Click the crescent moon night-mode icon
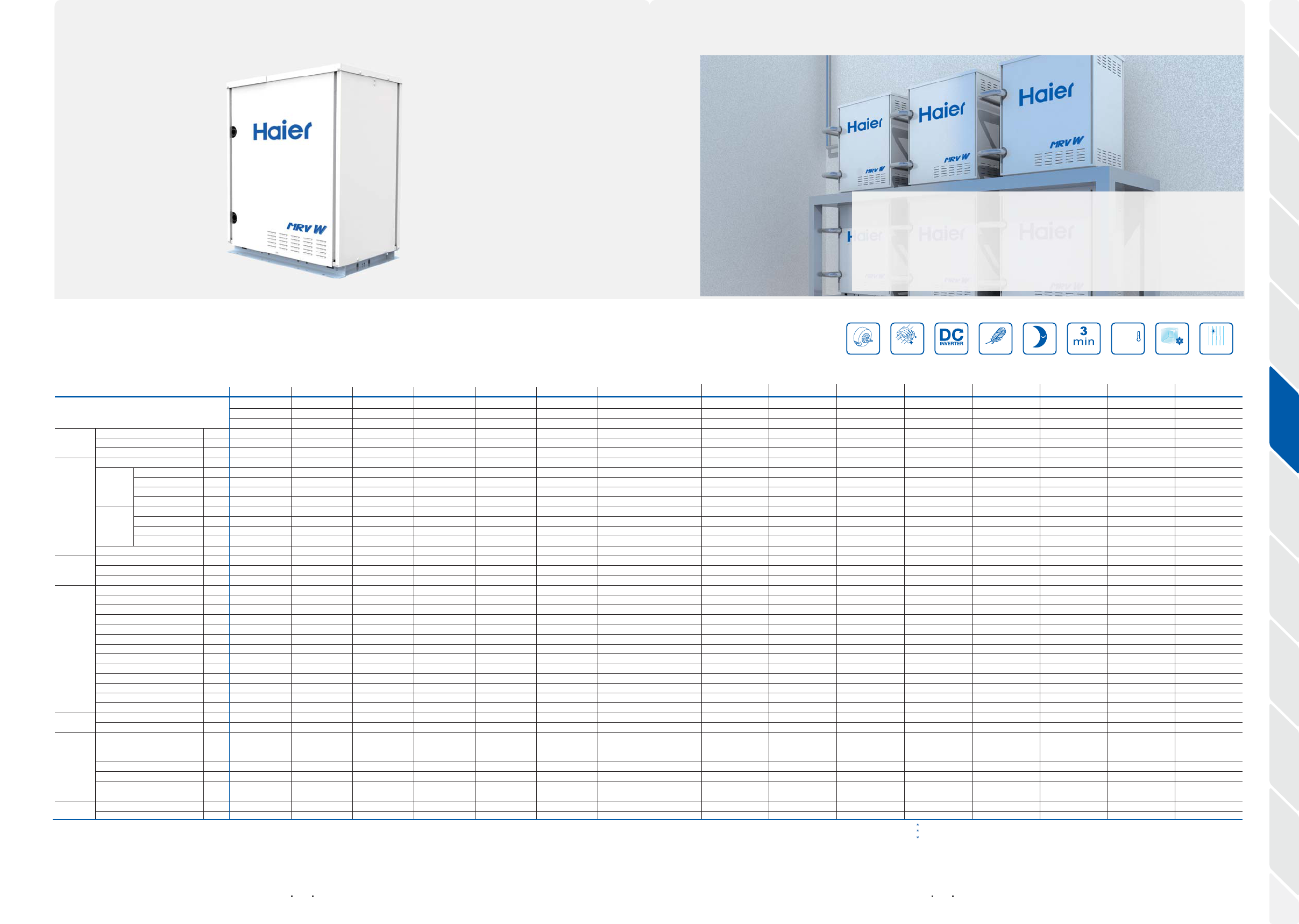The height and width of the screenshot is (924, 1299). pos(1040,338)
